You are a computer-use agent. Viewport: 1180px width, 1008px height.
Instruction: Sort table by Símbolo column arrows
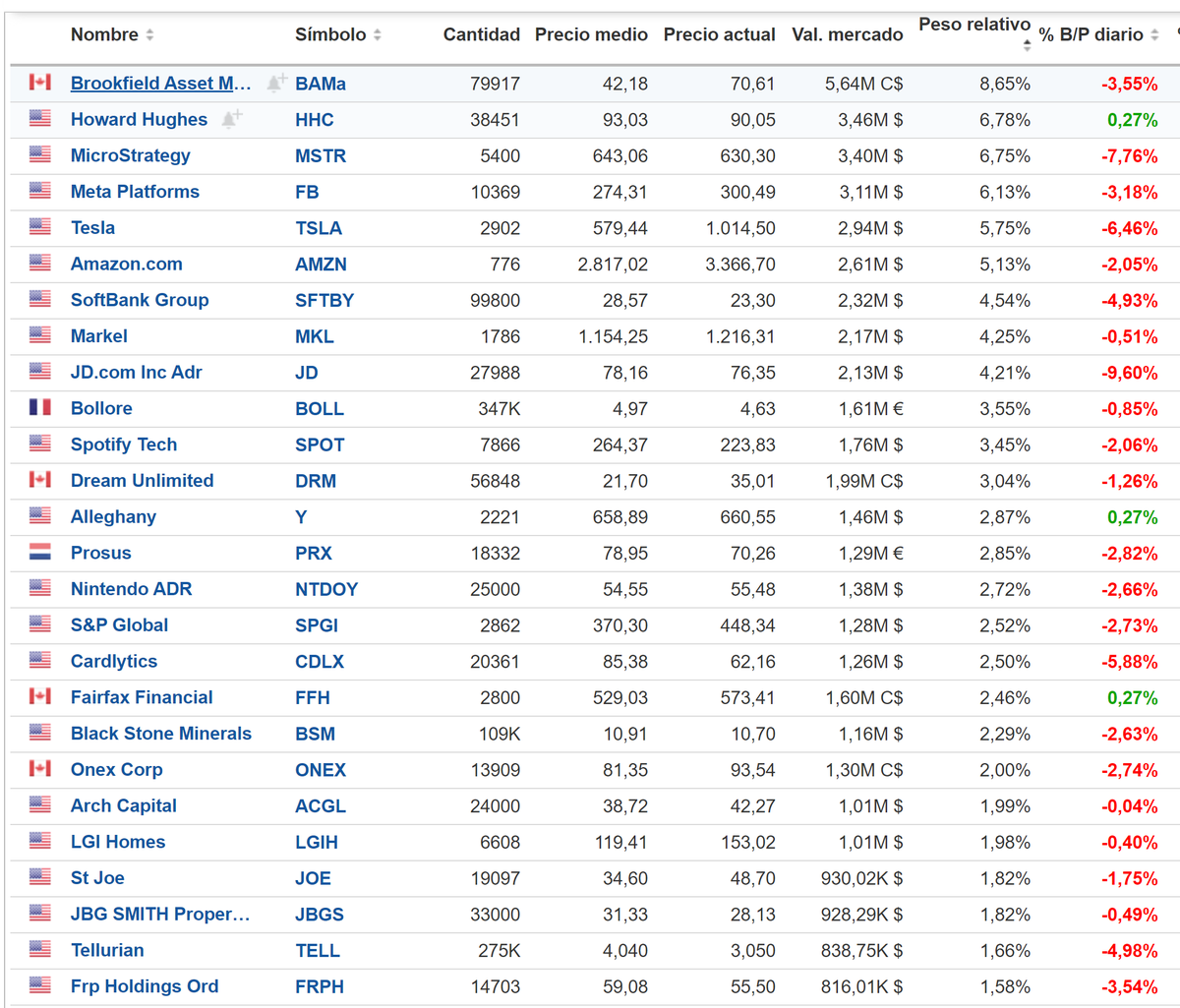point(378,35)
